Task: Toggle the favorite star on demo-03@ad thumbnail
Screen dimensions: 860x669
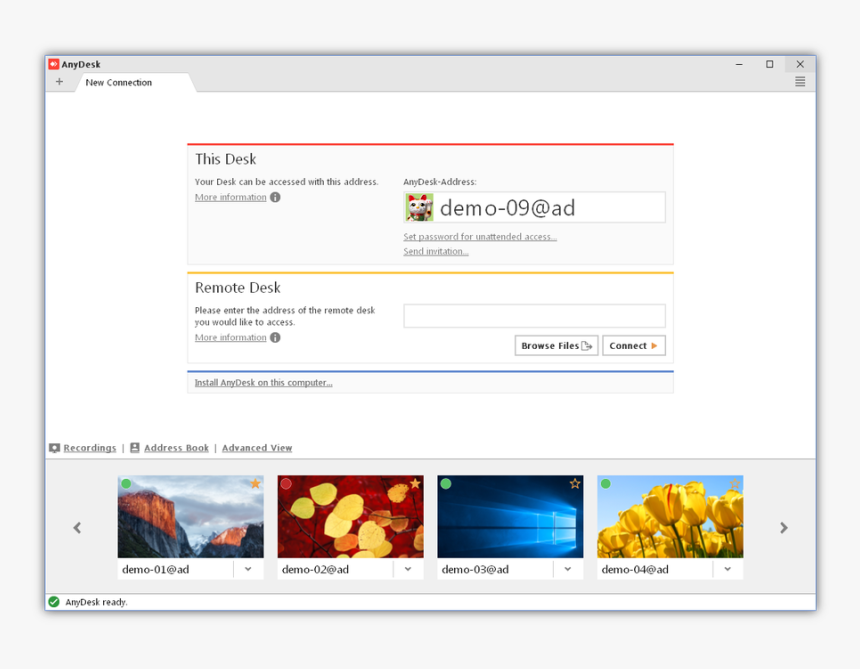Action: click(574, 482)
